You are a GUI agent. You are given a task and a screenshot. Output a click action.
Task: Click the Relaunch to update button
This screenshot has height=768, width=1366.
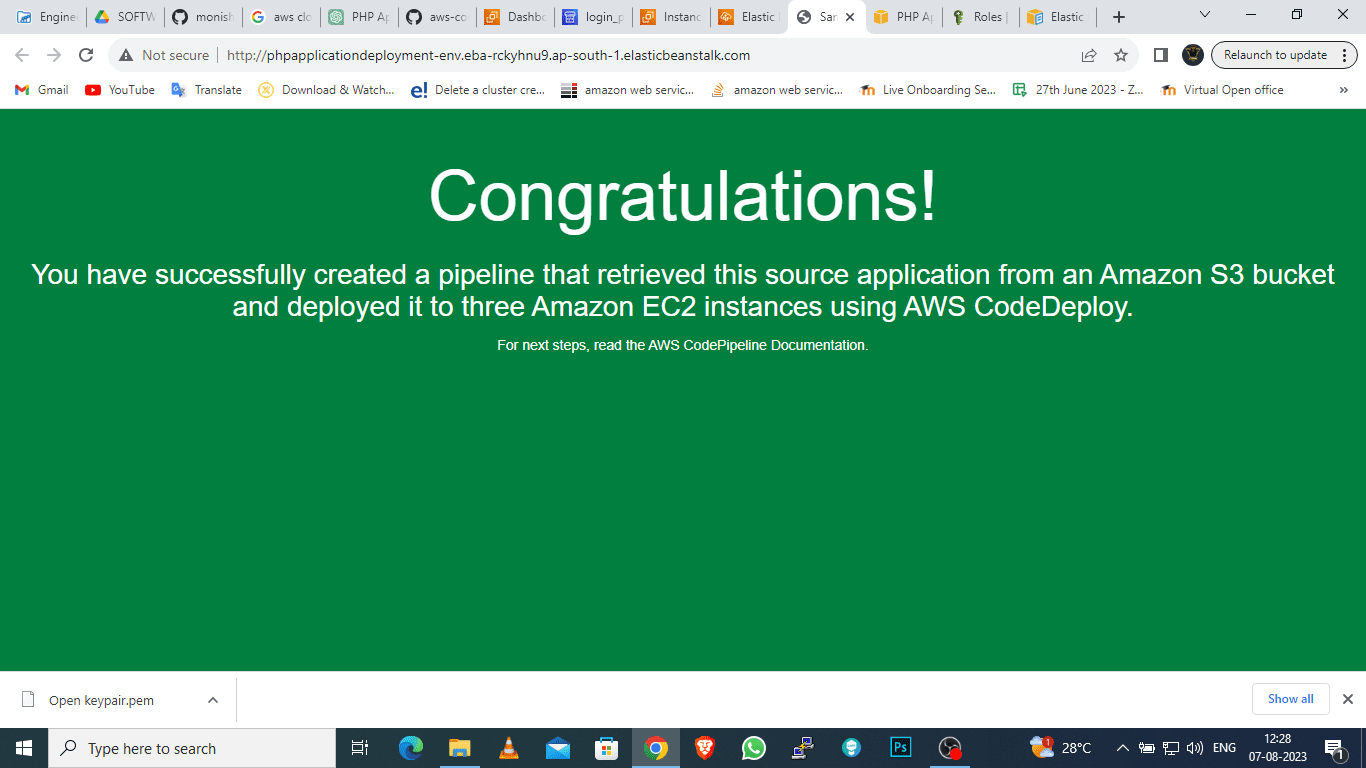coord(1283,55)
